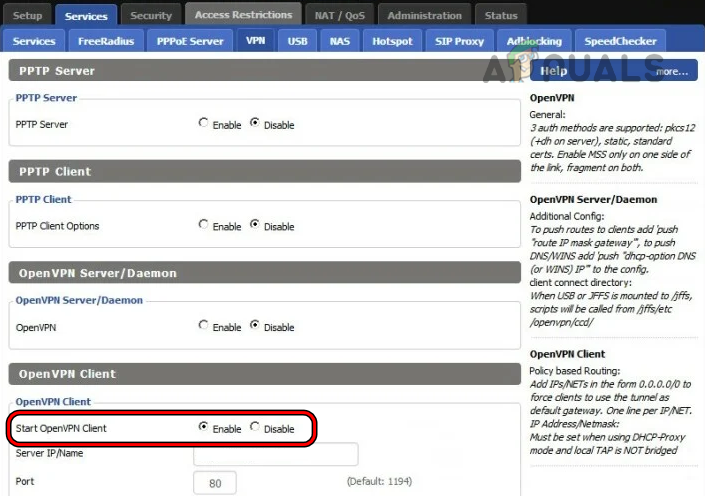Click the "Server IP/Name" label
The width and height of the screenshot is (705, 496).
[49, 453]
